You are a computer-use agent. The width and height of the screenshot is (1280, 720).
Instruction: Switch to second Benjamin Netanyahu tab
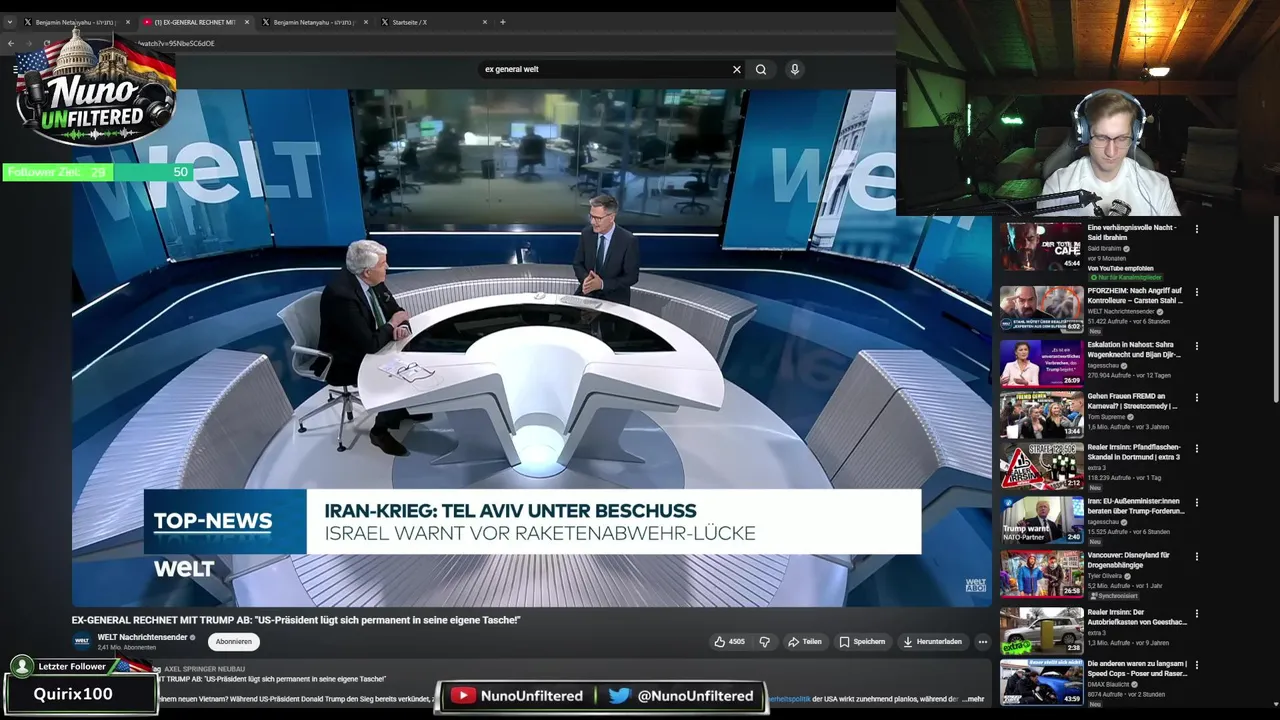pos(314,22)
